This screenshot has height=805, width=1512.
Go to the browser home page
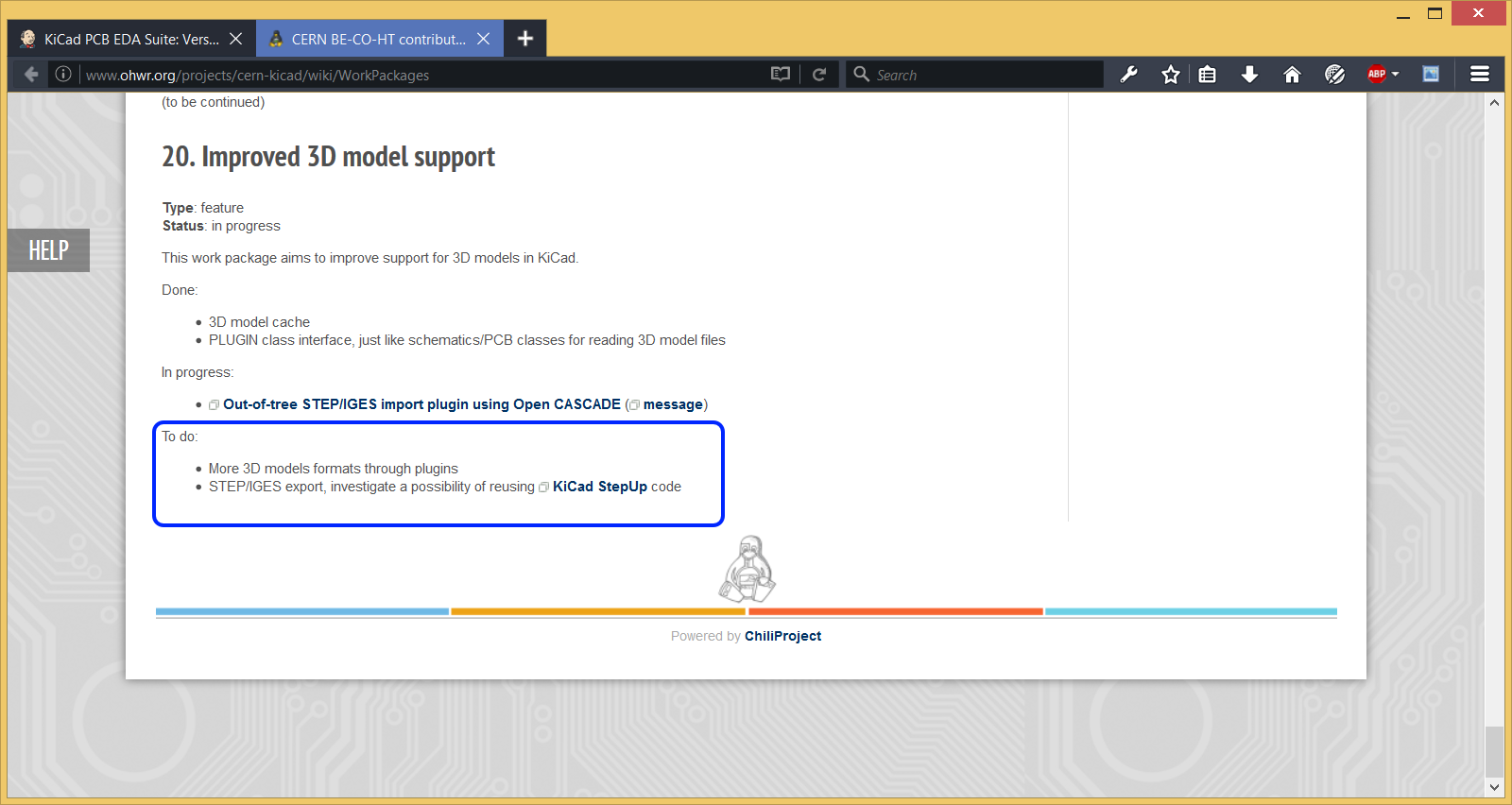1292,75
